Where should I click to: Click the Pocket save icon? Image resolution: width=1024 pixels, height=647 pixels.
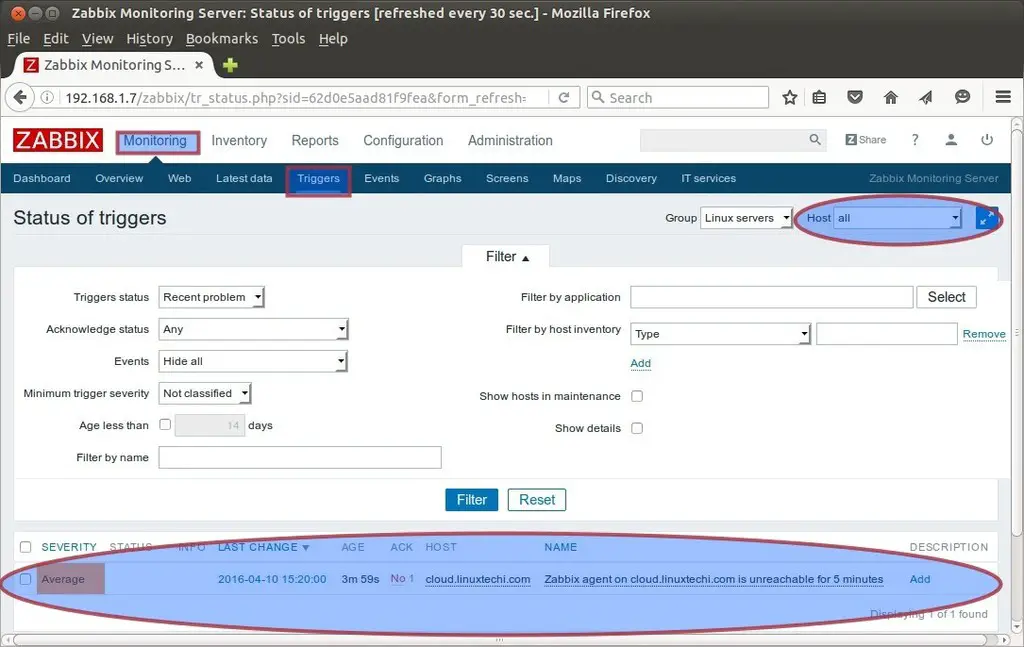point(855,98)
